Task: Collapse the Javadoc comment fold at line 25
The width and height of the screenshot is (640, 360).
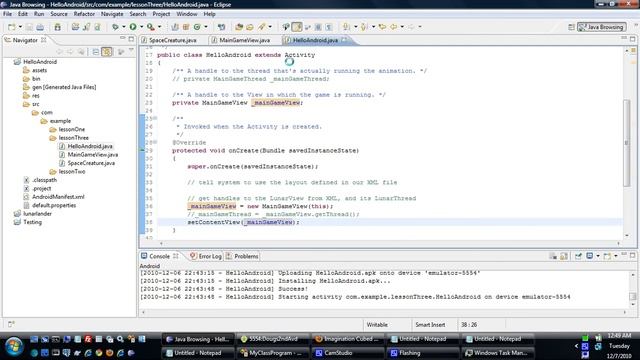Action: coord(155,118)
